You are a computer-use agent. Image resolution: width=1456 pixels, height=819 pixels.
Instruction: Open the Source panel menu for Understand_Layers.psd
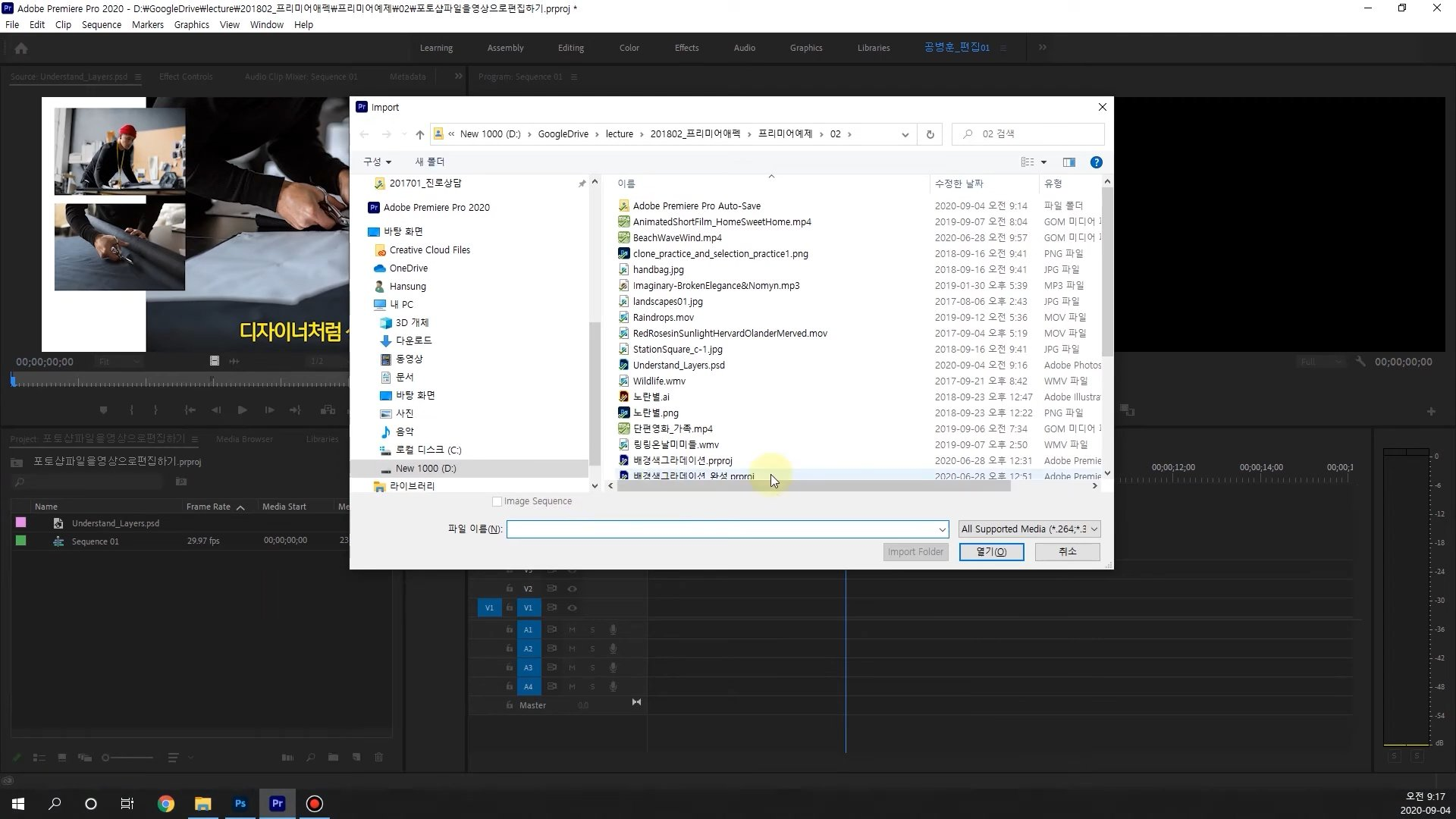pyautogui.click(x=137, y=77)
